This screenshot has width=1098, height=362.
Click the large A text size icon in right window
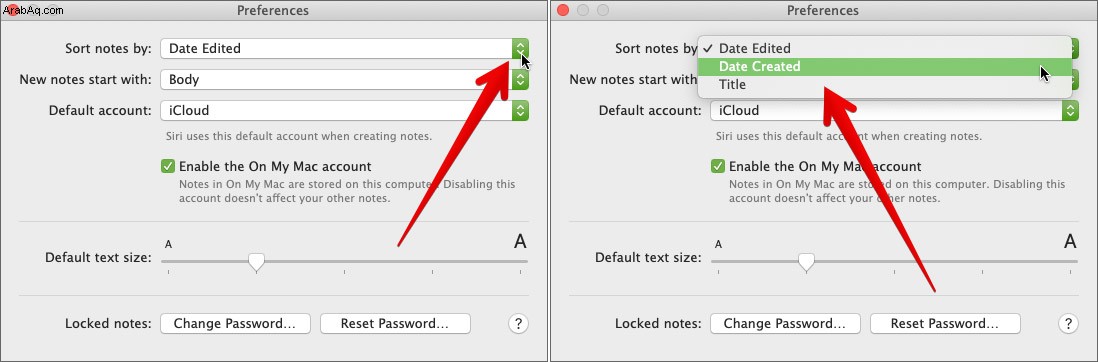click(1070, 242)
